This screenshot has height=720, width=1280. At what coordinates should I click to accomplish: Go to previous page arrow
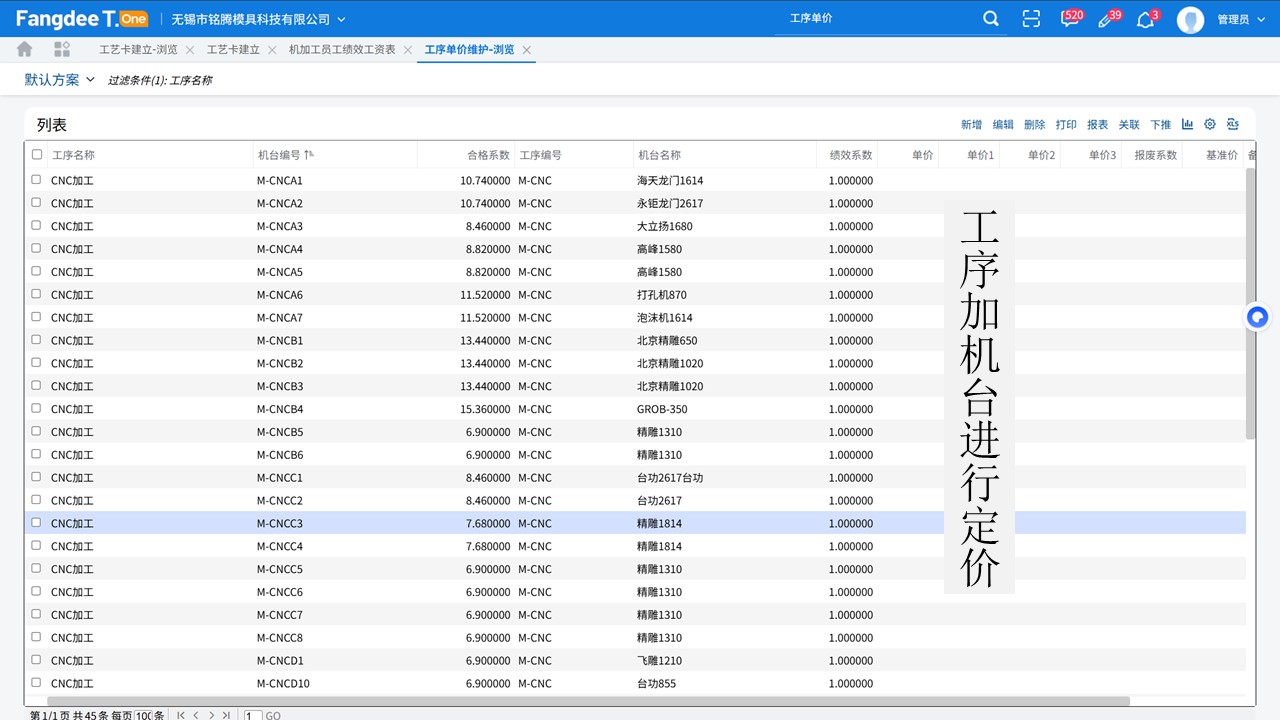(196, 715)
